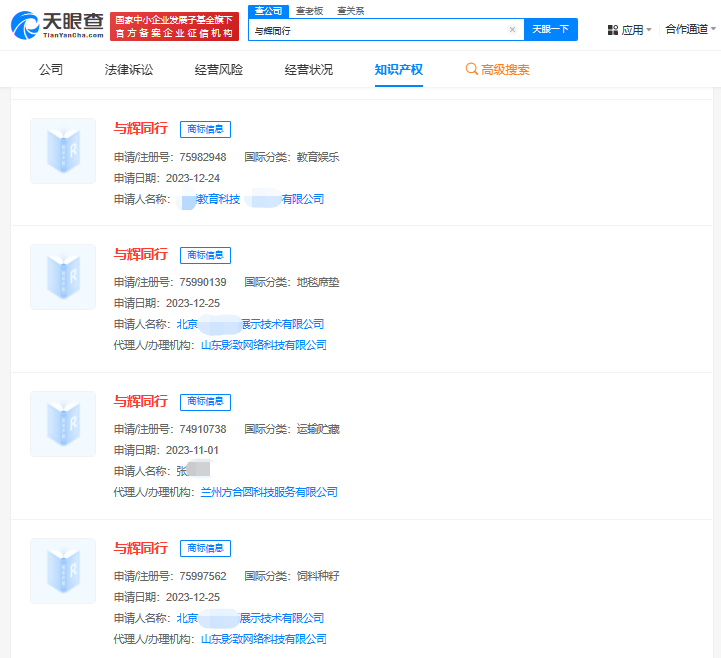Open 与辉同行 title in the 饲料种籽 result
This screenshot has width=721, height=658.
coord(141,548)
